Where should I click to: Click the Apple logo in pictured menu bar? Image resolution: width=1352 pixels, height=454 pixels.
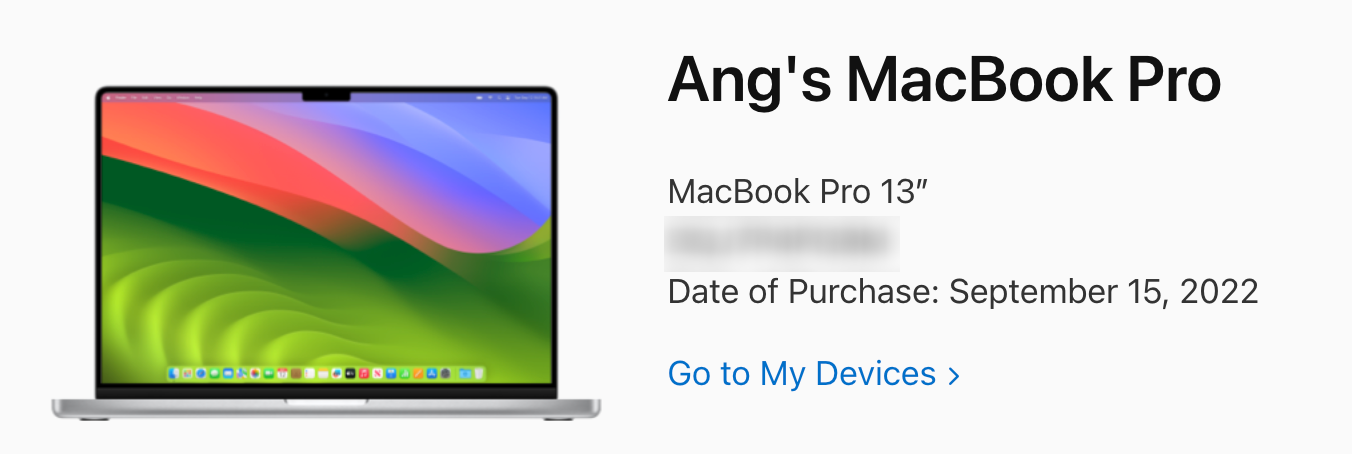tap(109, 97)
